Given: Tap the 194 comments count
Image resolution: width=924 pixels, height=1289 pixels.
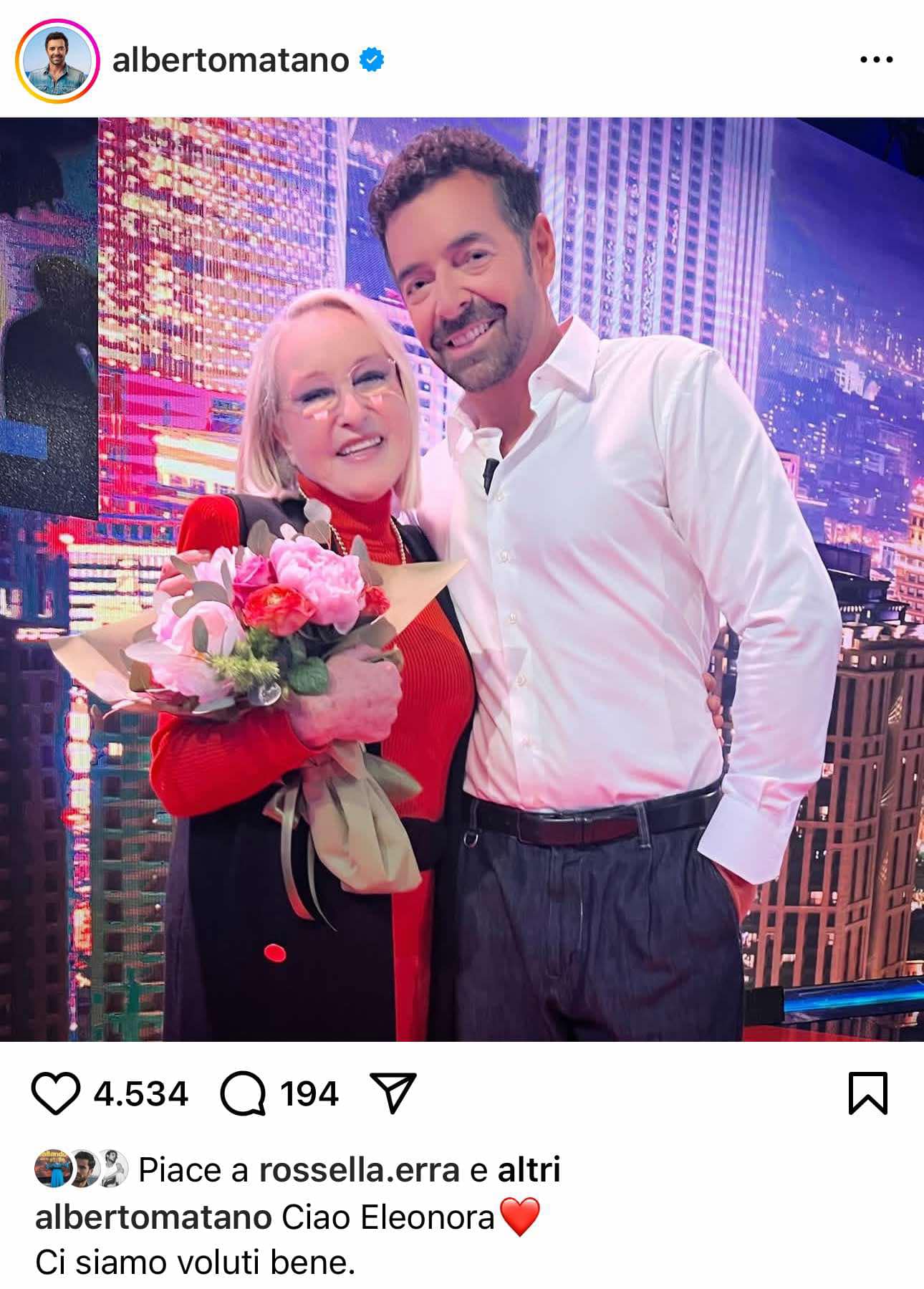Looking at the screenshot, I should click(x=309, y=1095).
